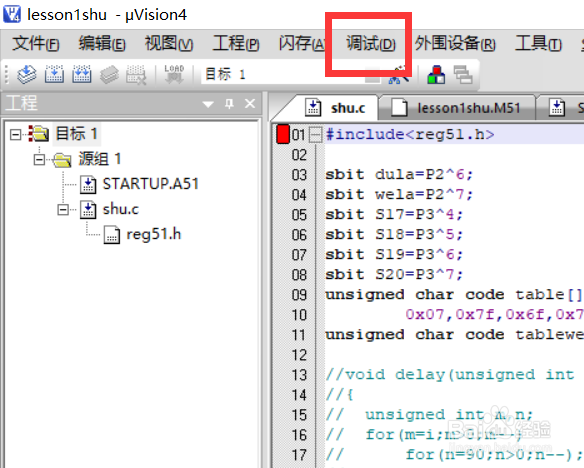Close the 工程 project panel

250,104
